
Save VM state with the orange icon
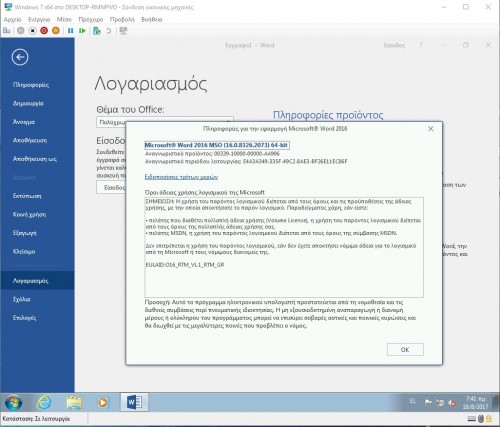tap(56, 31)
